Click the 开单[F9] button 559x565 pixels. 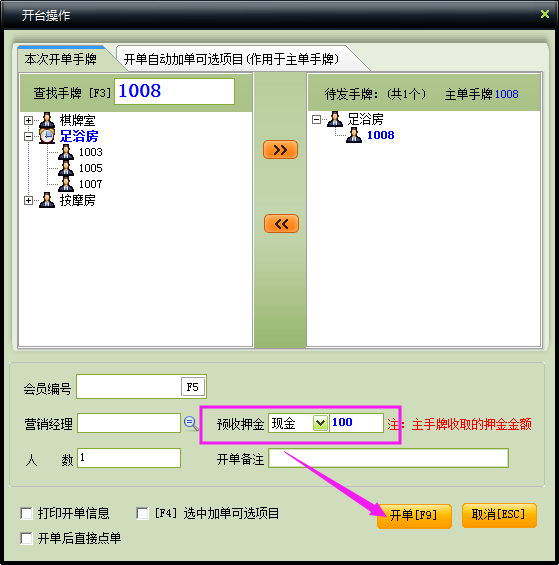click(x=414, y=516)
